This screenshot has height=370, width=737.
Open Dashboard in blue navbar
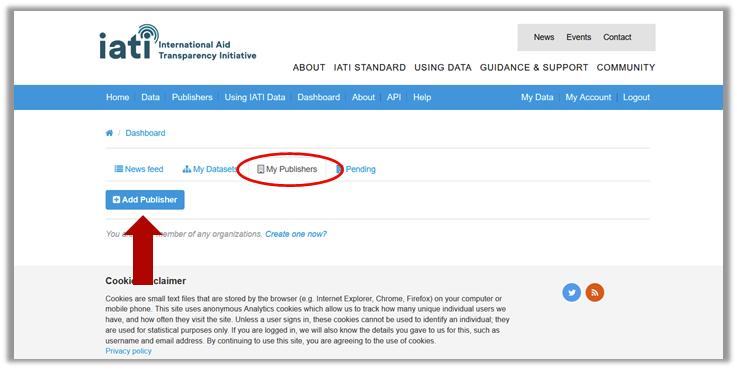pyautogui.click(x=319, y=97)
